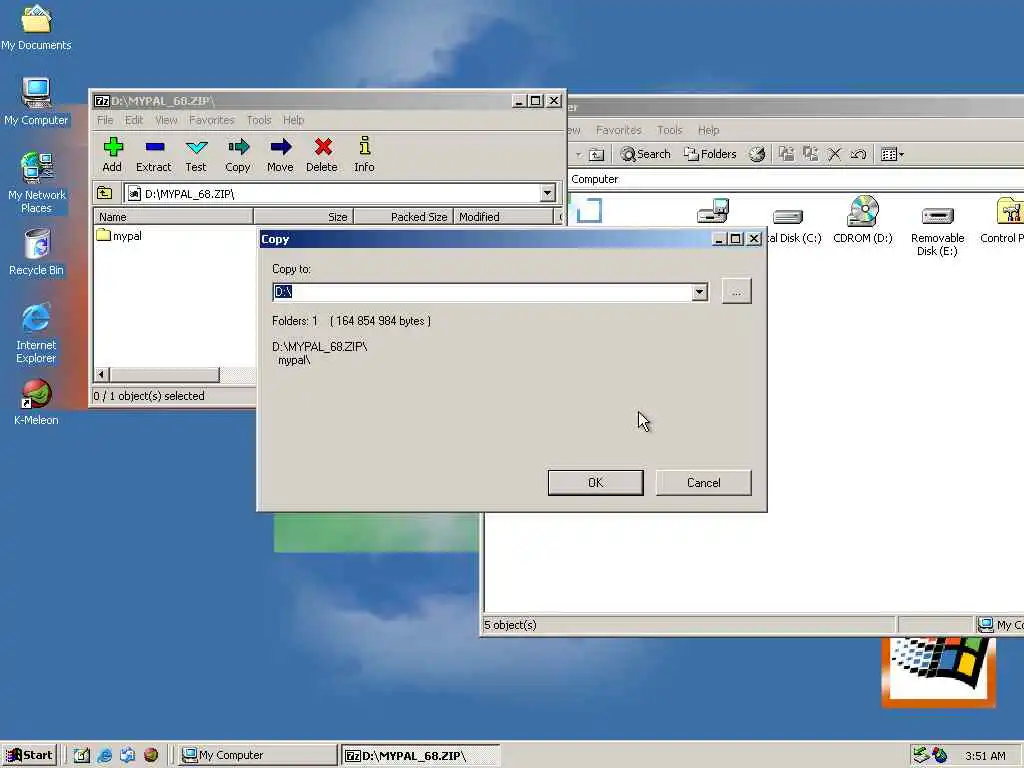
Task: Sort archive list by Packed Size column
Action: coord(404,217)
